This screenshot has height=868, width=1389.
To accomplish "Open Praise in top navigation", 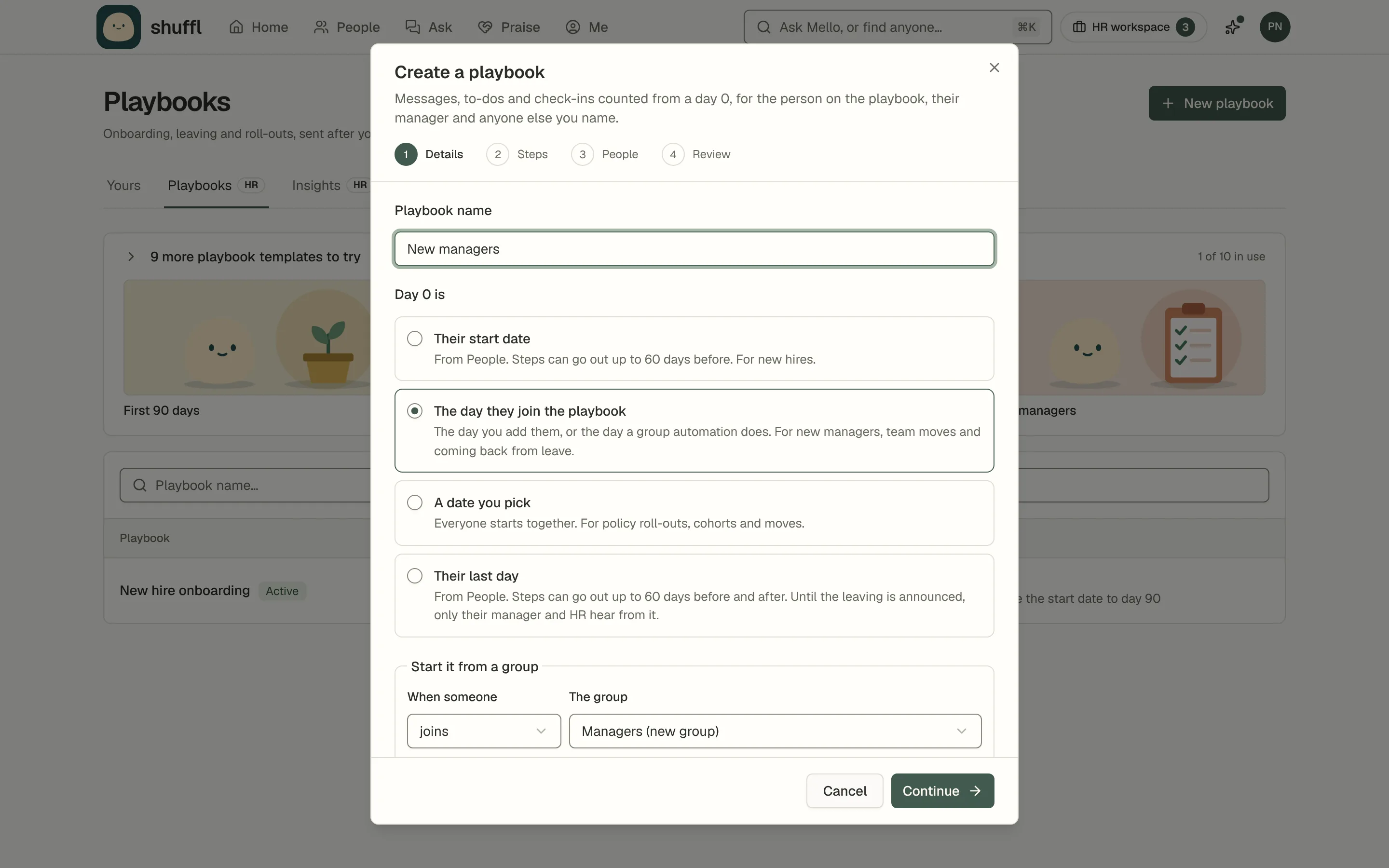I will pyautogui.click(x=508, y=27).
